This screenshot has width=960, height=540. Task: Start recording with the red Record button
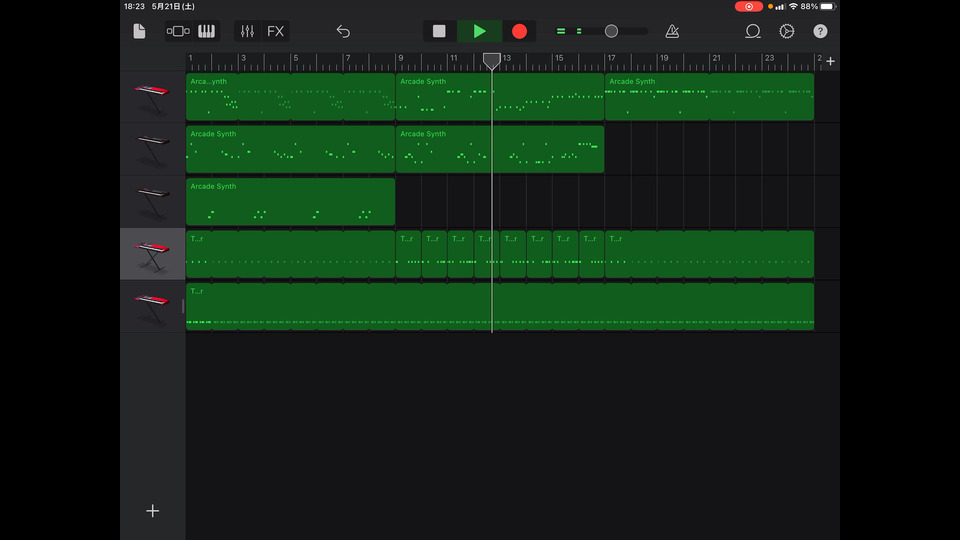(519, 31)
